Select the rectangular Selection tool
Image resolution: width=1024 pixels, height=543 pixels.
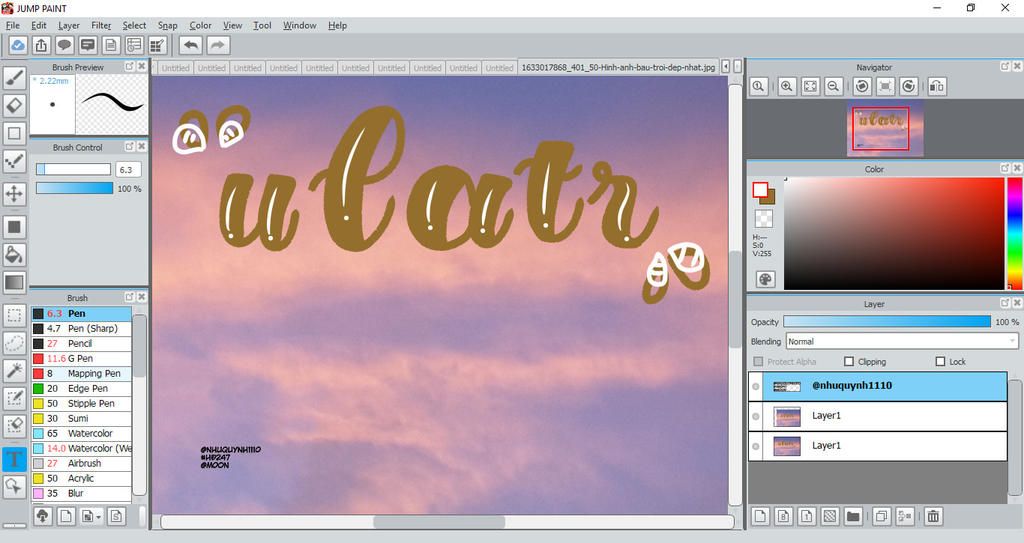coord(14,316)
